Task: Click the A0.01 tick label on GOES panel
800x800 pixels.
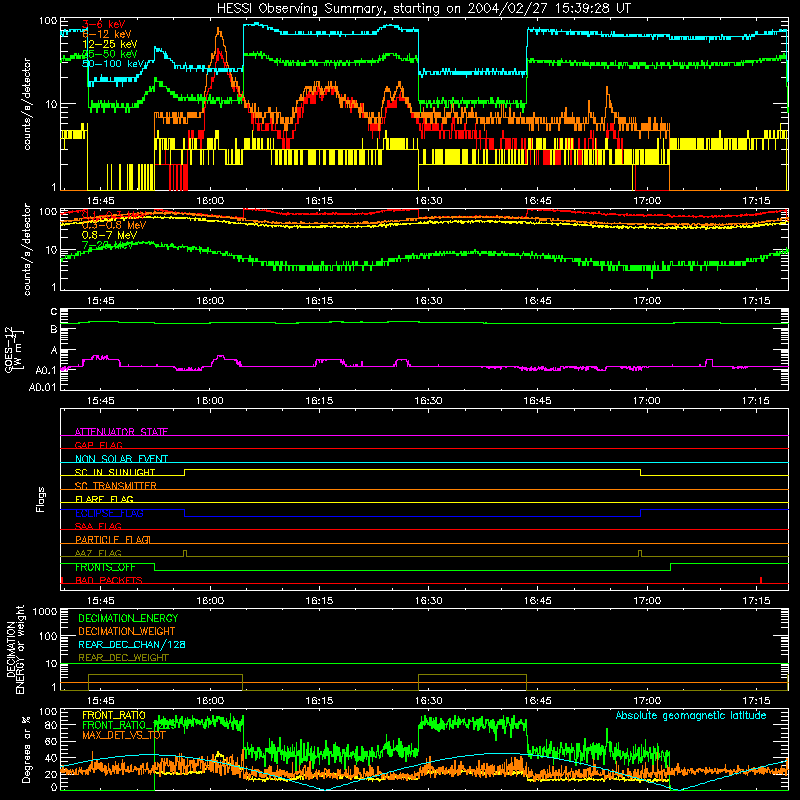Action: coord(42,387)
